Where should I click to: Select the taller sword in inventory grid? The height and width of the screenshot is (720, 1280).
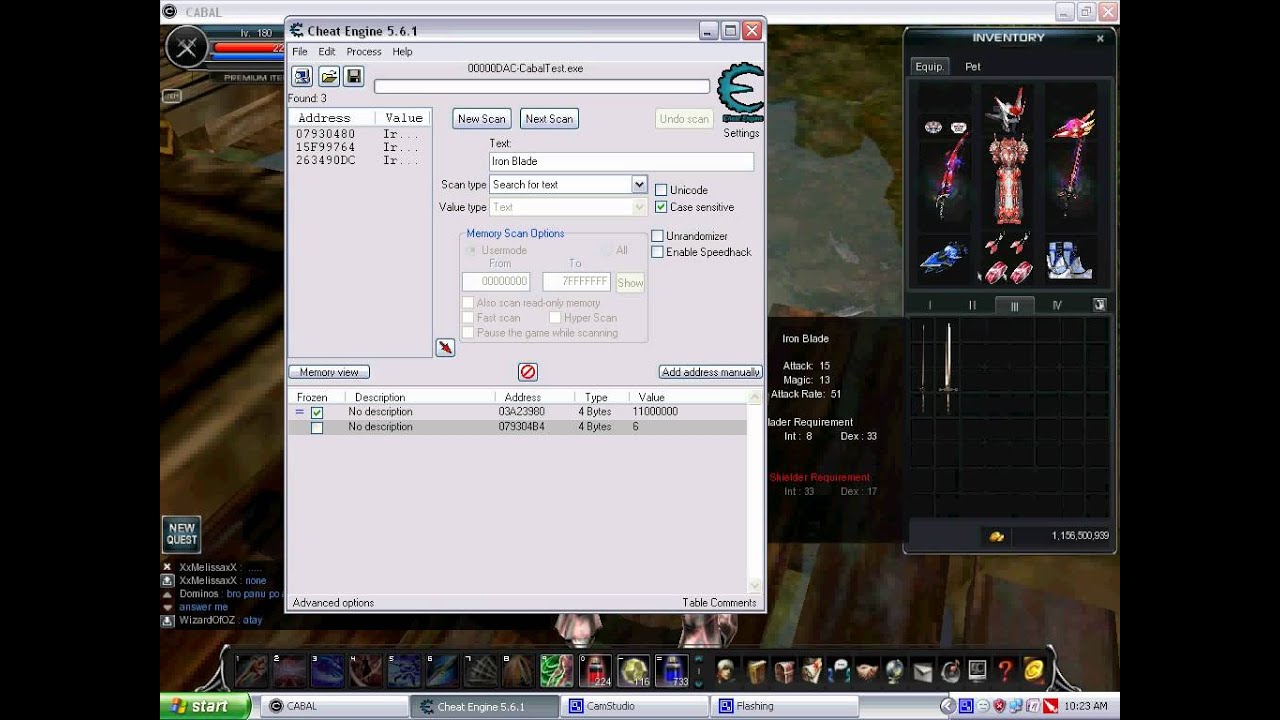[948, 367]
